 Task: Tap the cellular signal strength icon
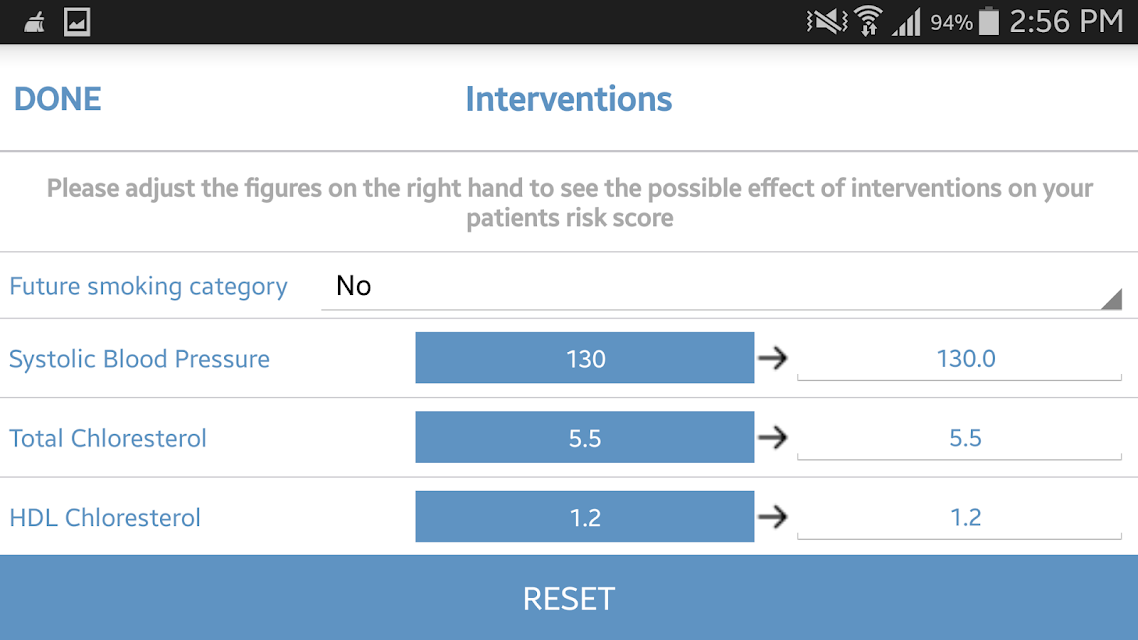coord(906,22)
